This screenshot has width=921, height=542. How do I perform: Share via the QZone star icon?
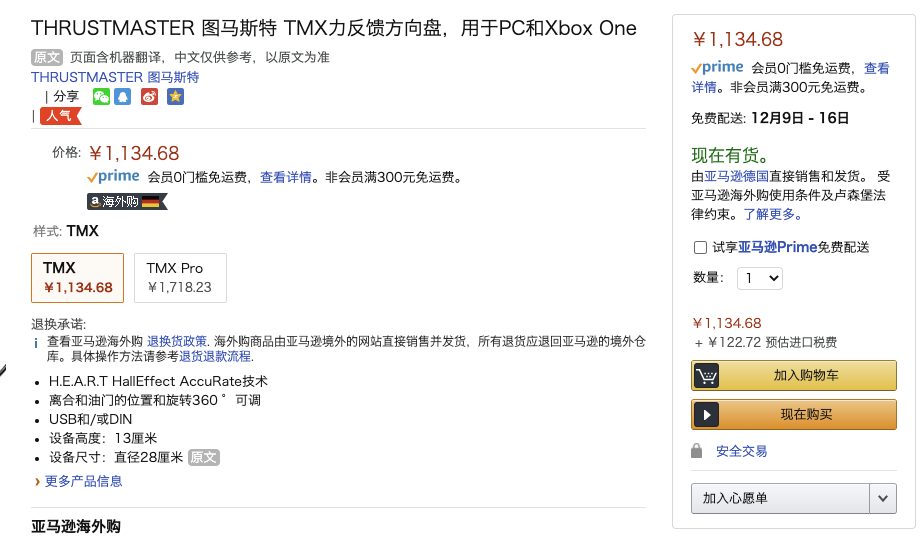point(175,97)
